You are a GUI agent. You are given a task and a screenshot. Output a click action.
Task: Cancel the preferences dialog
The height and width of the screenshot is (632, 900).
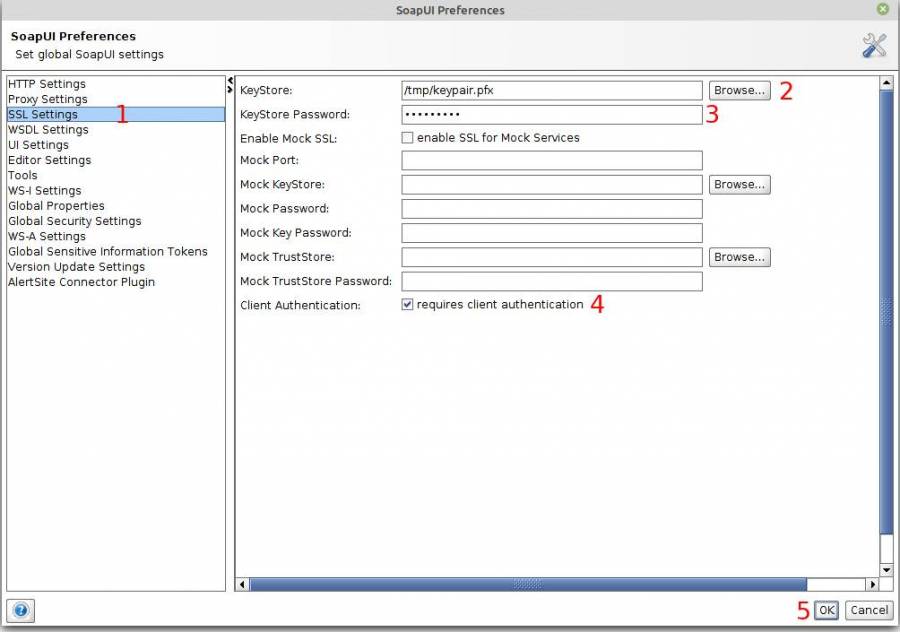click(868, 610)
